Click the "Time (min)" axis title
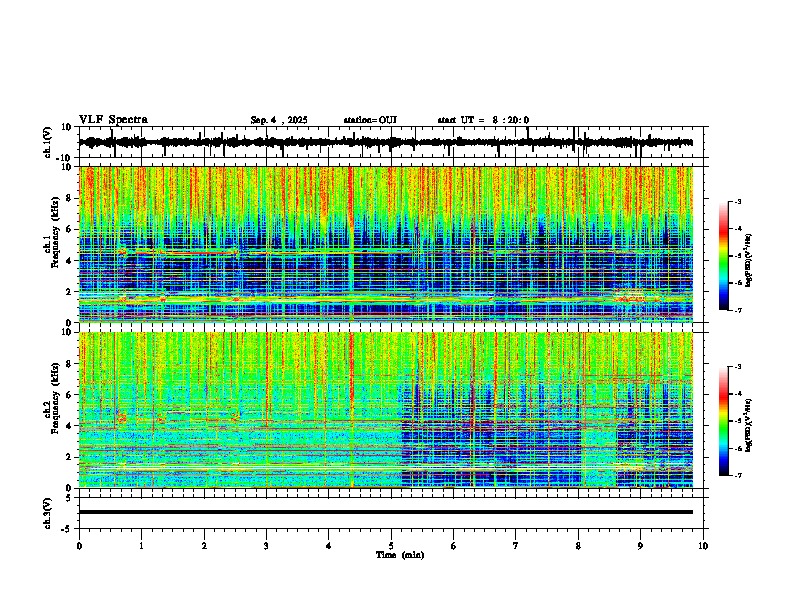The image size is (792, 612). point(400,555)
